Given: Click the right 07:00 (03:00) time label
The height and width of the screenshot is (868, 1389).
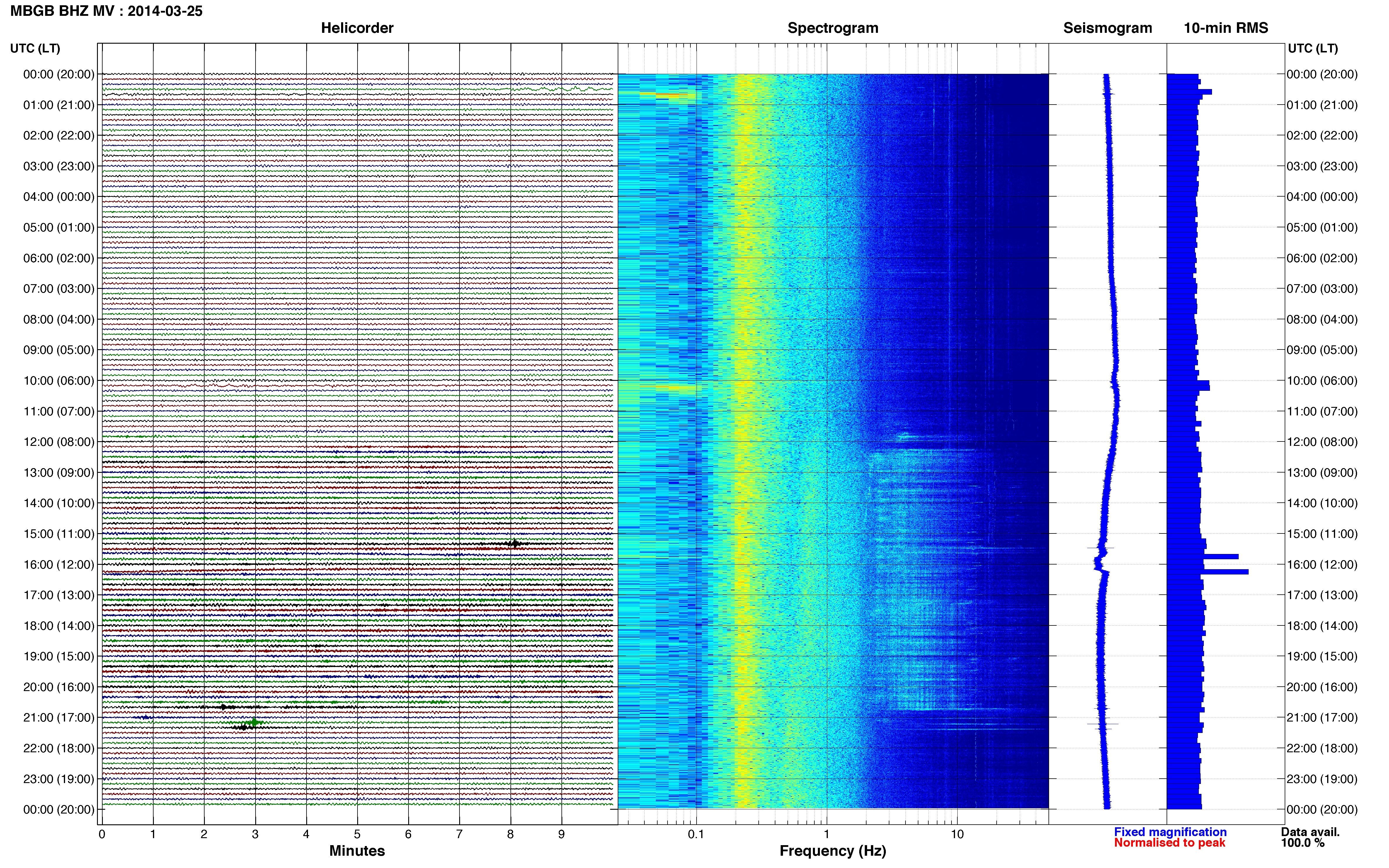Looking at the screenshot, I should coord(1322,289).
